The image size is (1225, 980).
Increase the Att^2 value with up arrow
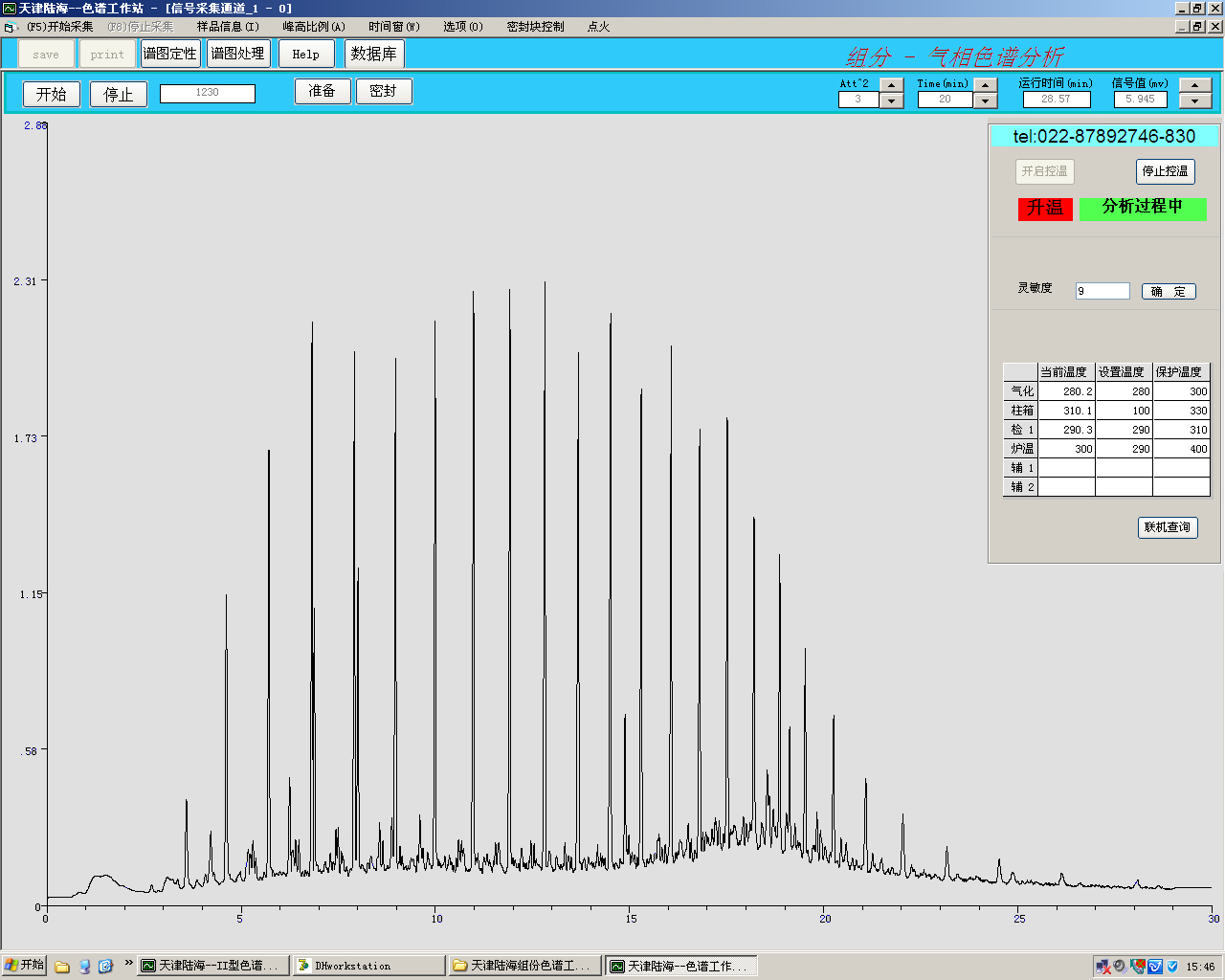click(891, 85)
